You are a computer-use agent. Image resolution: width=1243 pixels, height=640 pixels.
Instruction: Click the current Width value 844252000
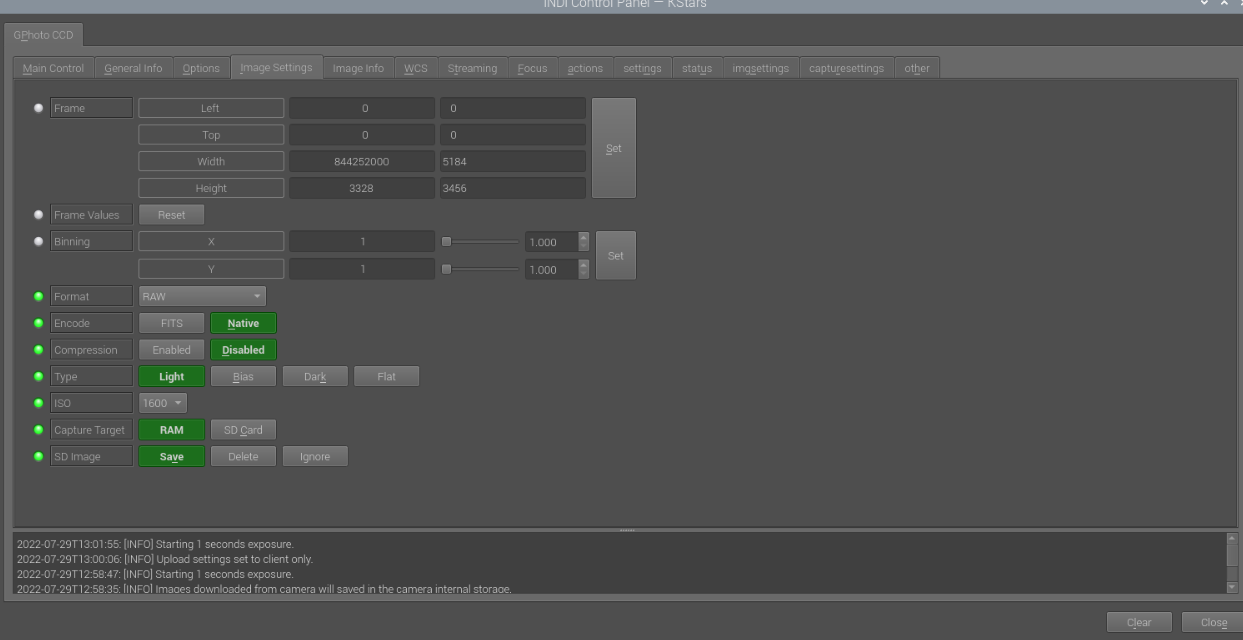click(362, 161)
